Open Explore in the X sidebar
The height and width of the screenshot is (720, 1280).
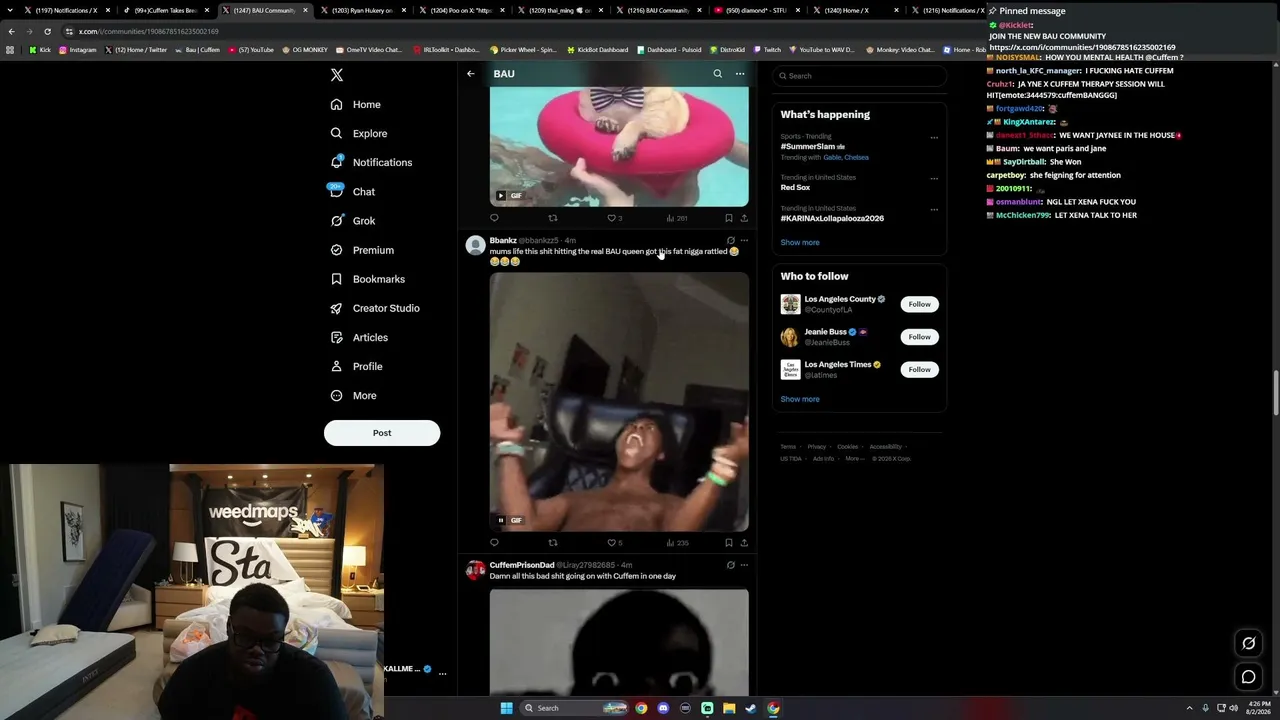coord(359,133)
